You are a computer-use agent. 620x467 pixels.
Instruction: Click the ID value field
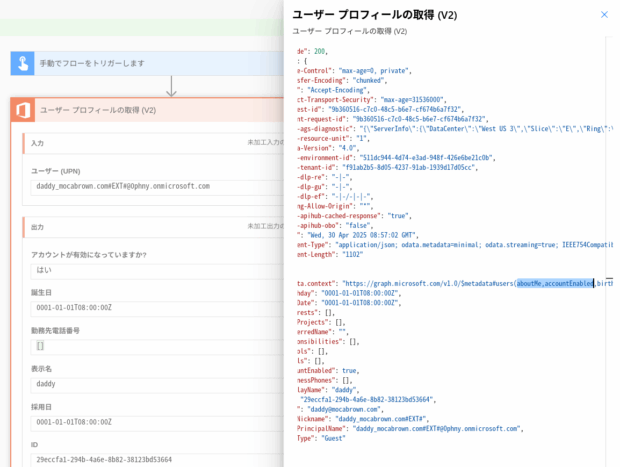point(157,460)
